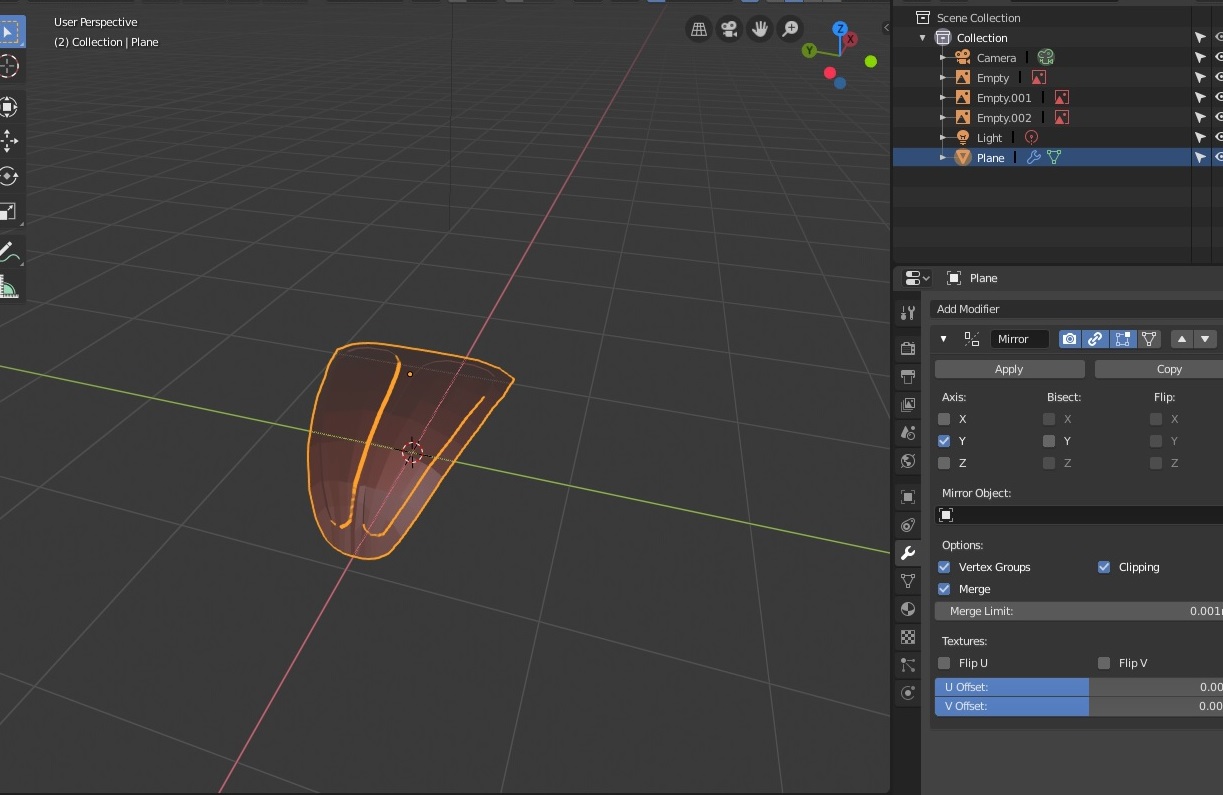1223x795 pixels.
Task: Switch to camera view button
Action: click(x=729, y=29)
